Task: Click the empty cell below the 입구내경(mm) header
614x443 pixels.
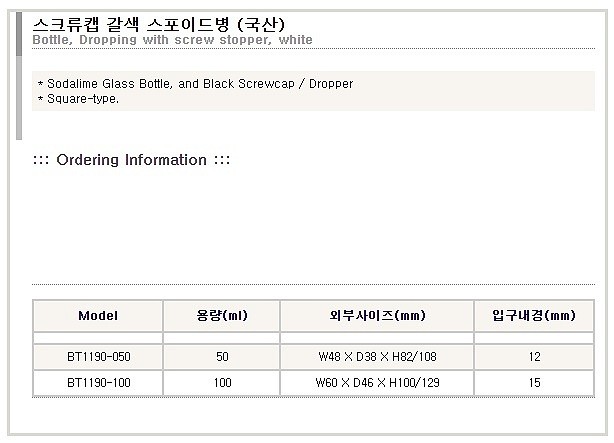Action: point(533,337)
